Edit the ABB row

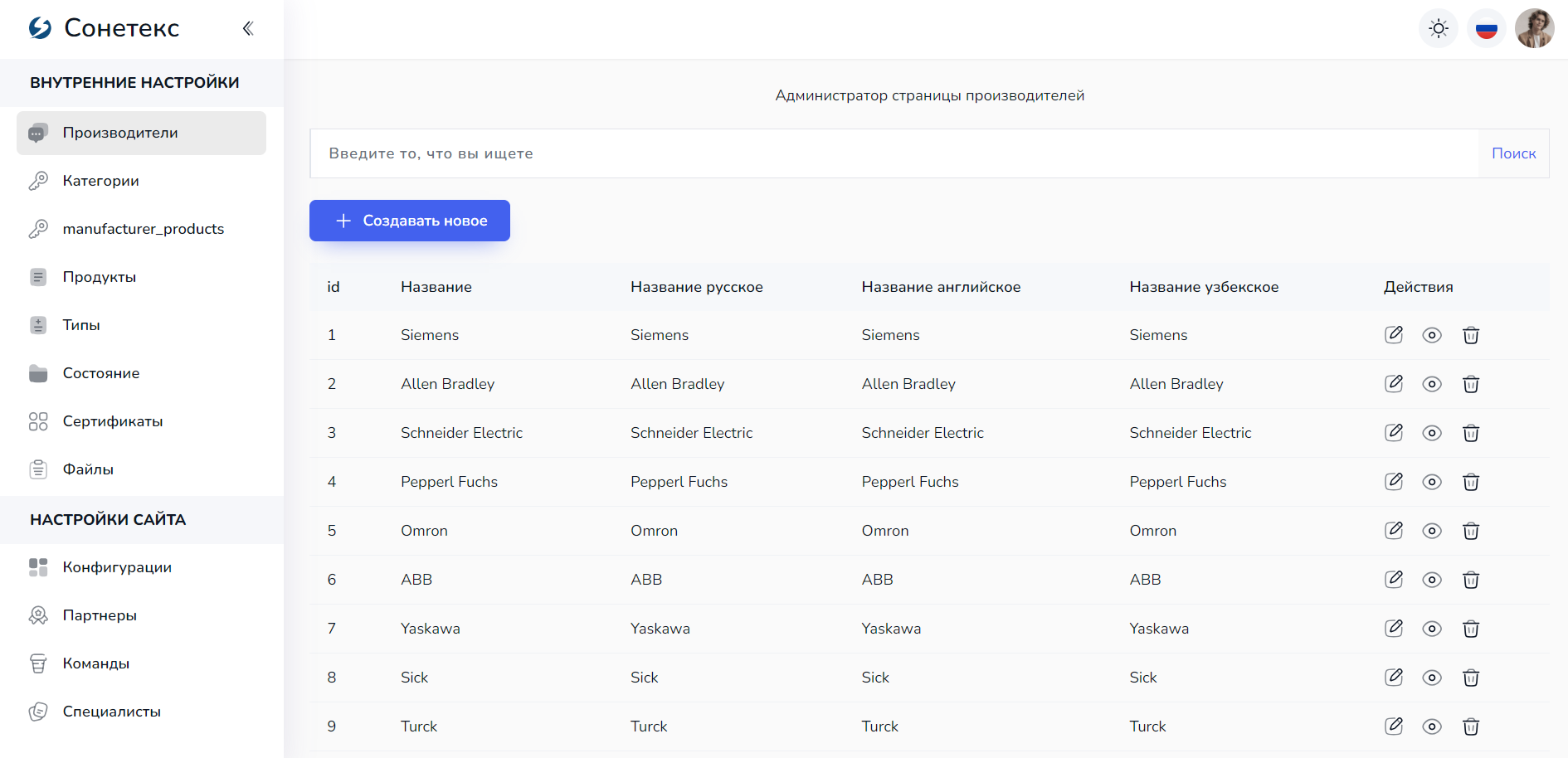1394,579
